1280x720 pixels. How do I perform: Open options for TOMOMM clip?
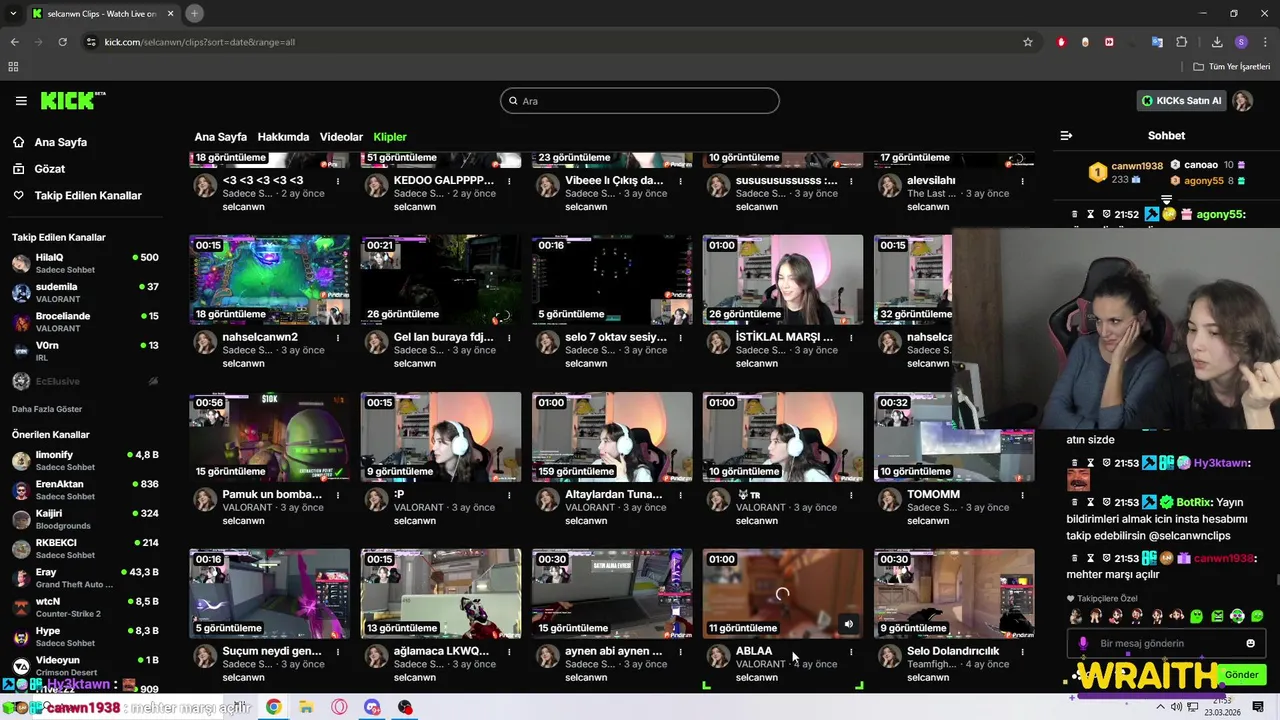click(x=1022, y=495)
